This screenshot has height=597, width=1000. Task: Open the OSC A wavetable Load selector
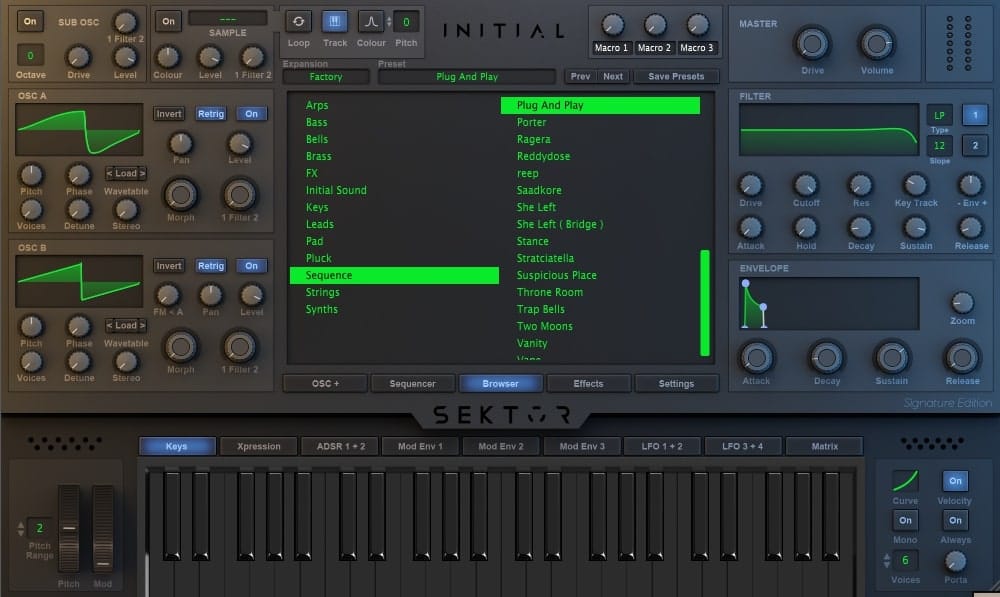(x=126, y=173)
